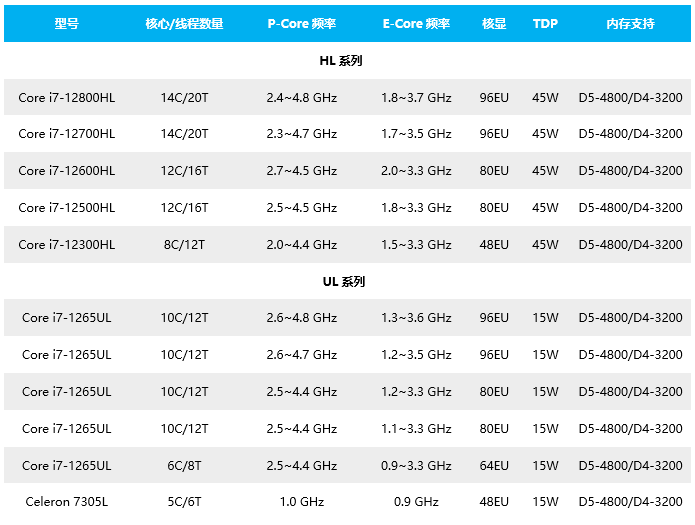Select 14C/20T in the i7-12700HL row
The height and width of the screenshot is (525, 695).
point(184,133)
